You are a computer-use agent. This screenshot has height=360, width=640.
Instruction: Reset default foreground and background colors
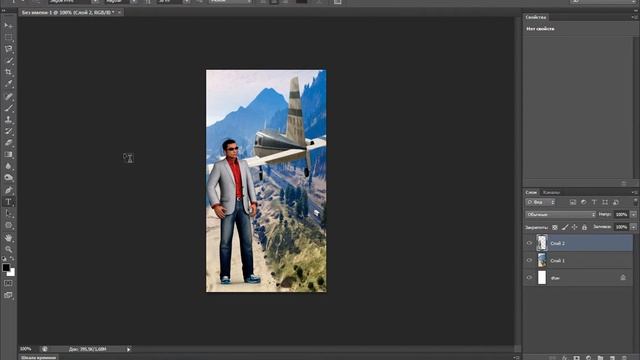[x=4, y=259]
